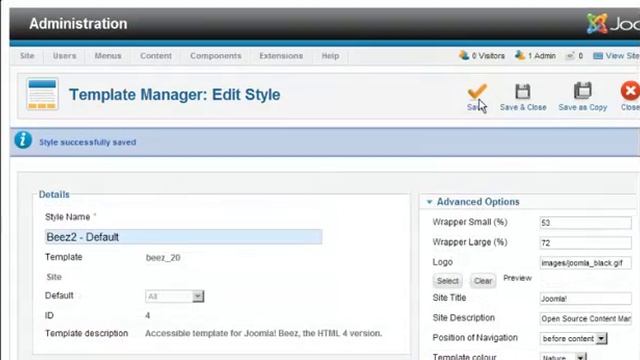Click the ID value '4'
Screen dimensions: 640x360
(148, 316)
